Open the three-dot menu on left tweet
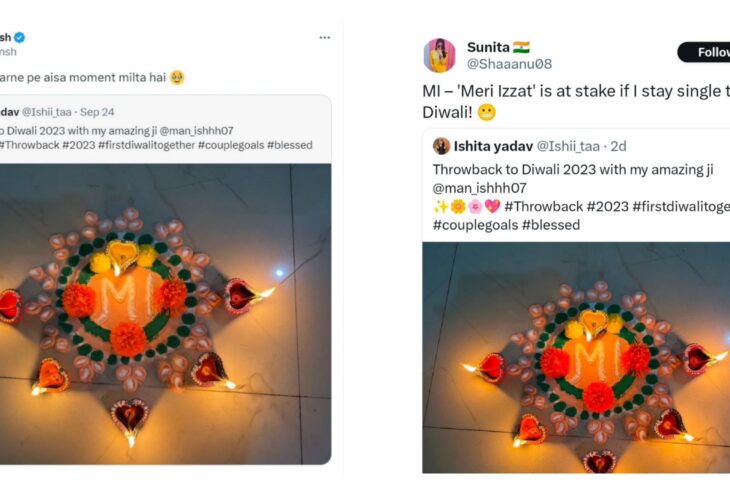Screen dimensions: 730x485 (x=324, y=37)
